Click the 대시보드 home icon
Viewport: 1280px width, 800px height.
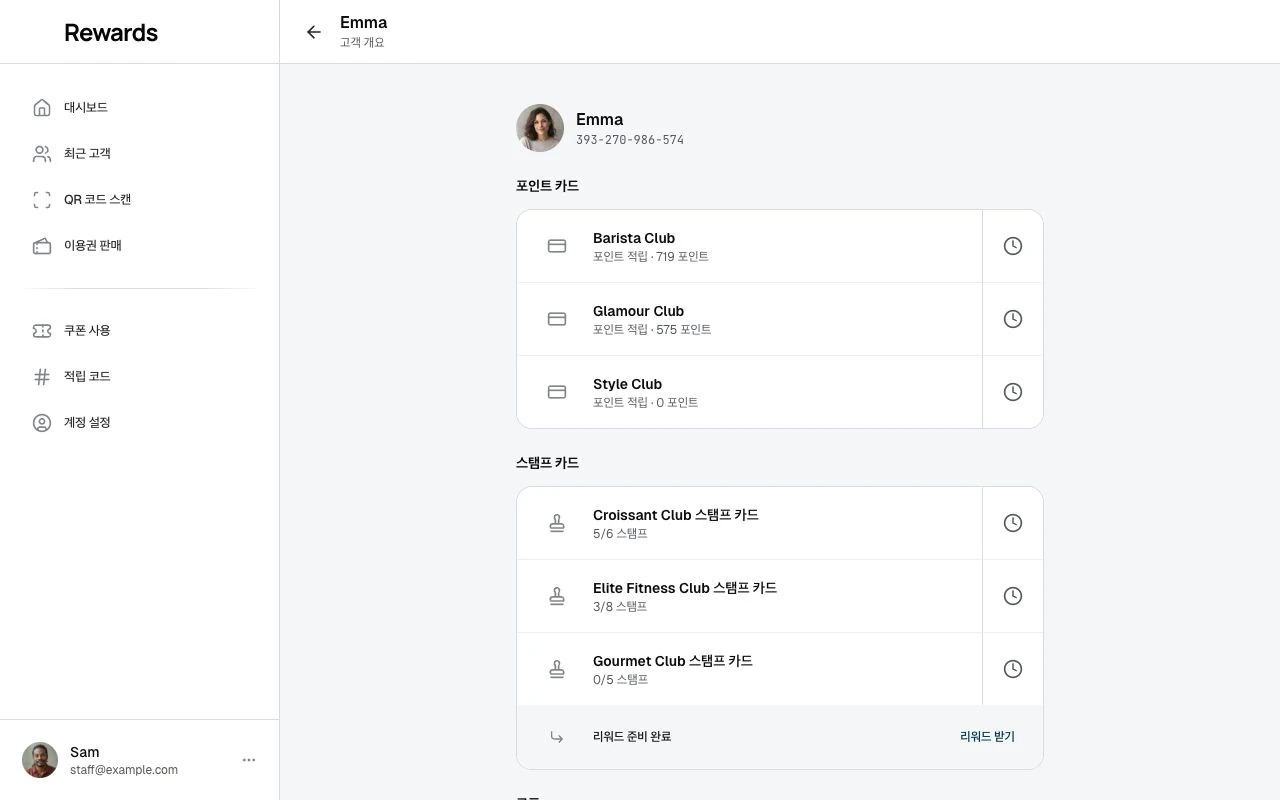click(42, 107)
